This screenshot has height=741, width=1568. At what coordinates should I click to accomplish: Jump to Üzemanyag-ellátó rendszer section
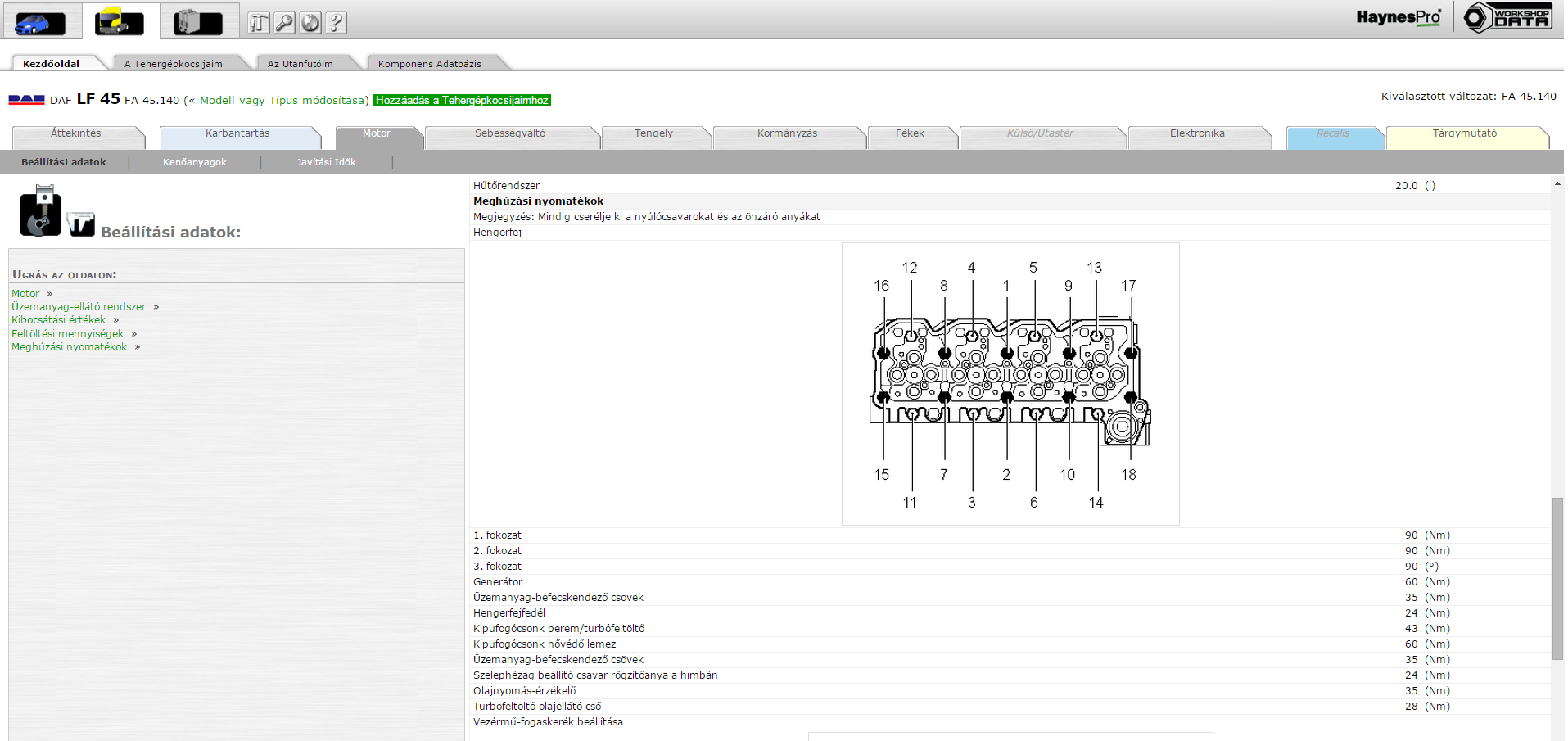(x=79, y=307)
